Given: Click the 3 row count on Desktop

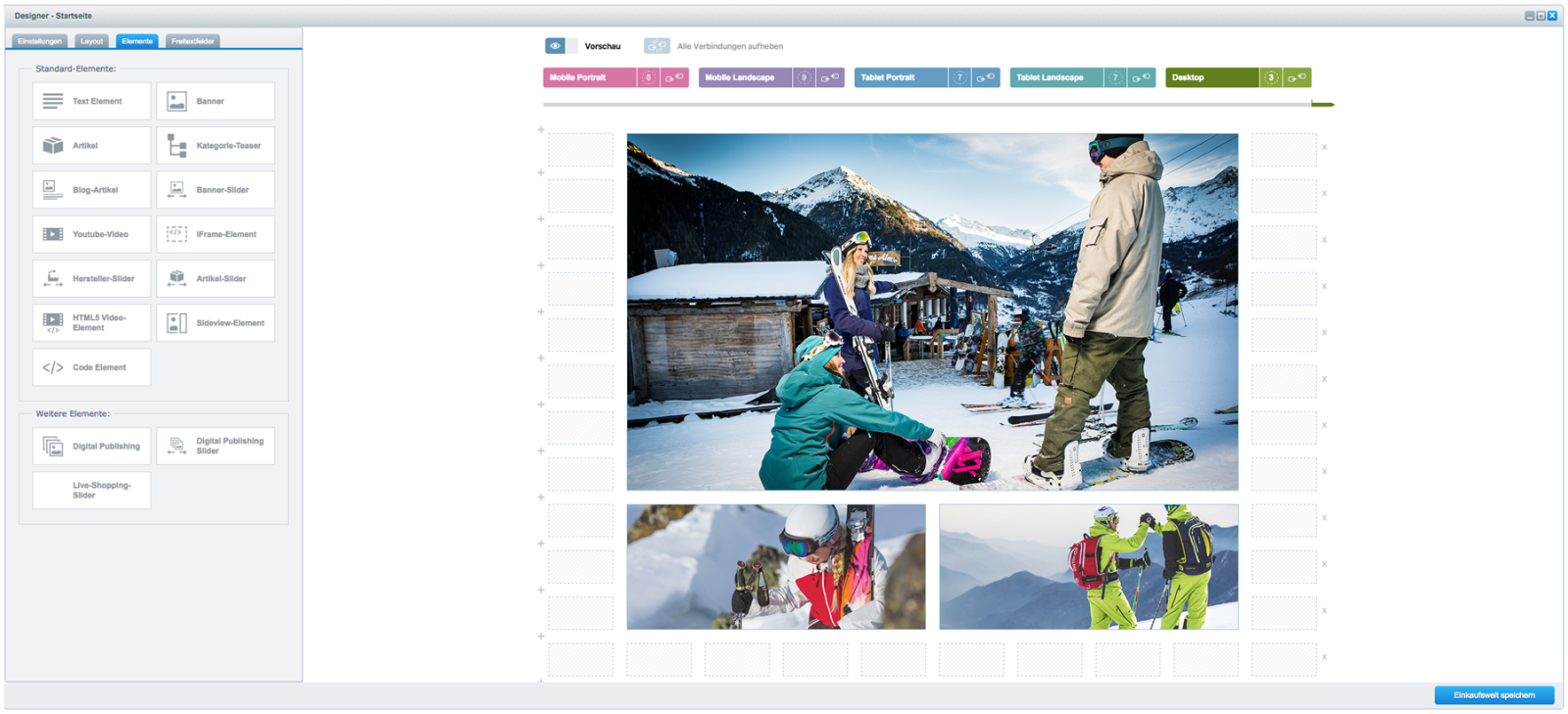Looking at the screenshot, I should click(x=1271, y=77).
